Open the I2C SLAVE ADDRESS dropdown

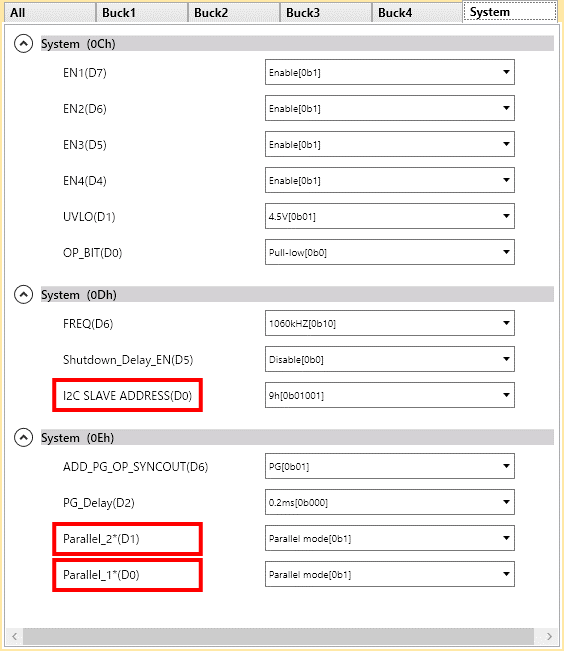(x=390, y=395)
